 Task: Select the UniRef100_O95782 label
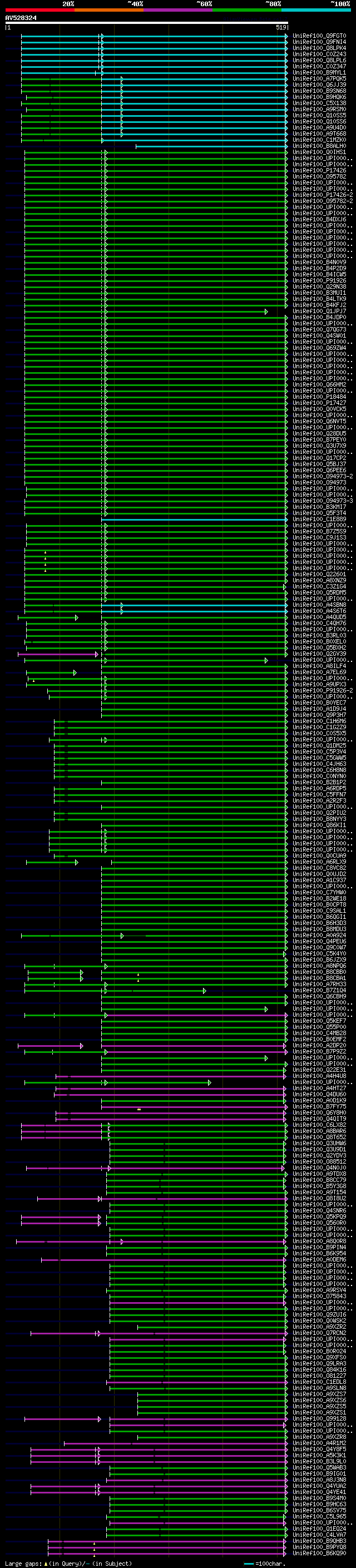click(x=319, y=176)
